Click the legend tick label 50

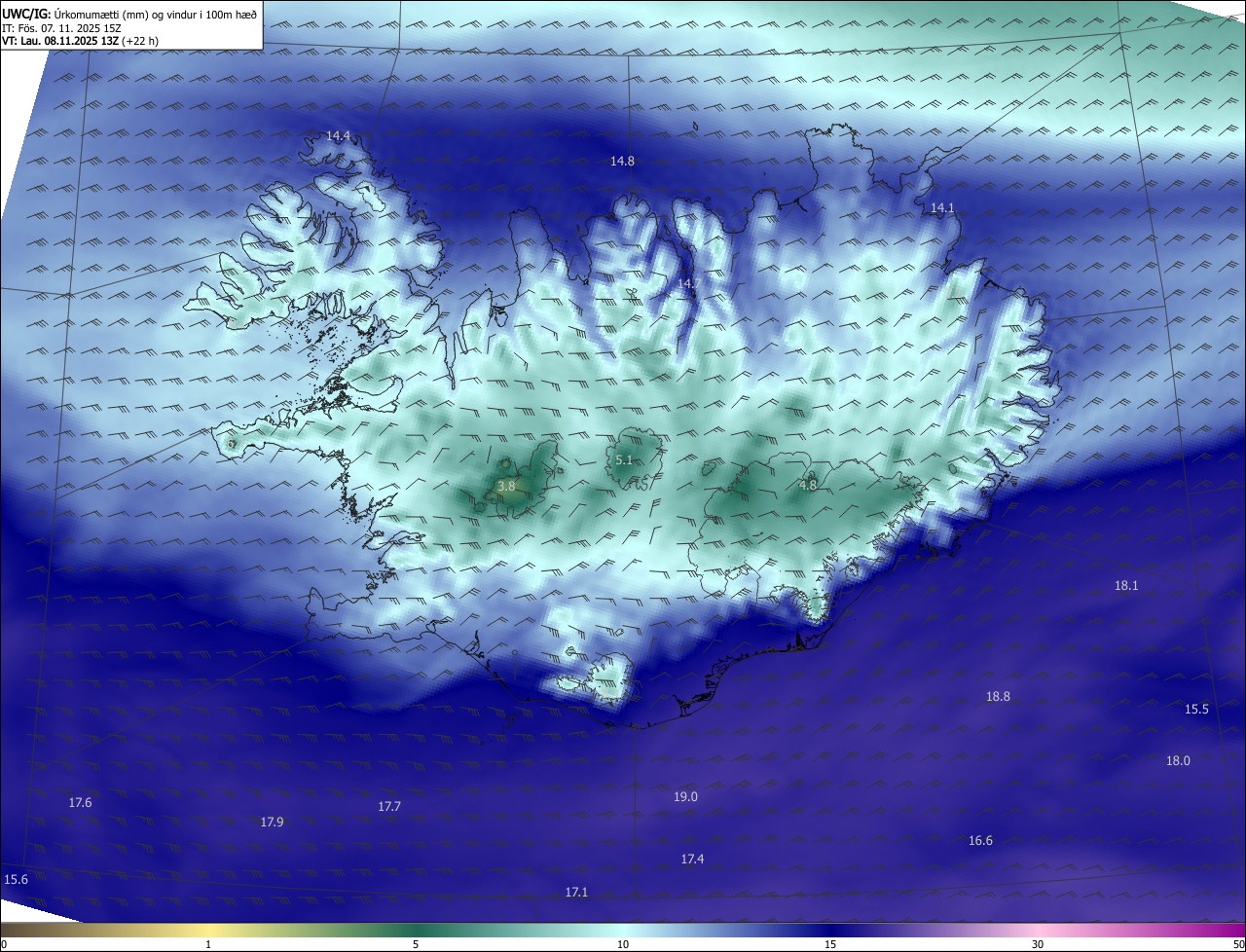pos(1238,944)
